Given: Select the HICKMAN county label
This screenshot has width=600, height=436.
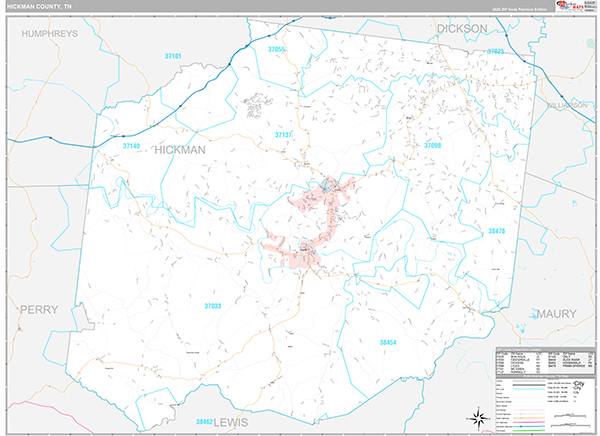Looking at the screenshot, I should [x=180, y=150].
